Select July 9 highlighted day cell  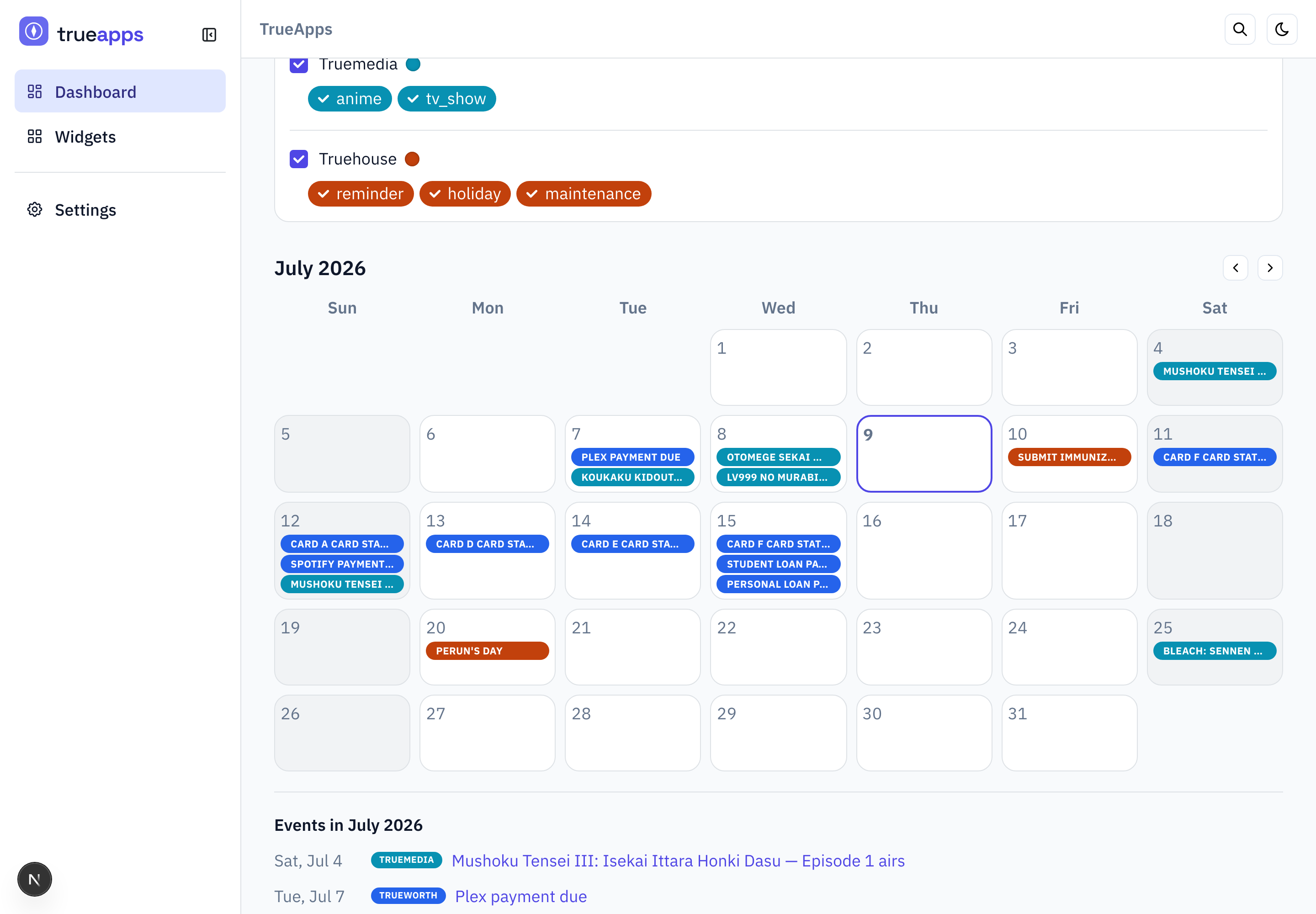(924, 453)
